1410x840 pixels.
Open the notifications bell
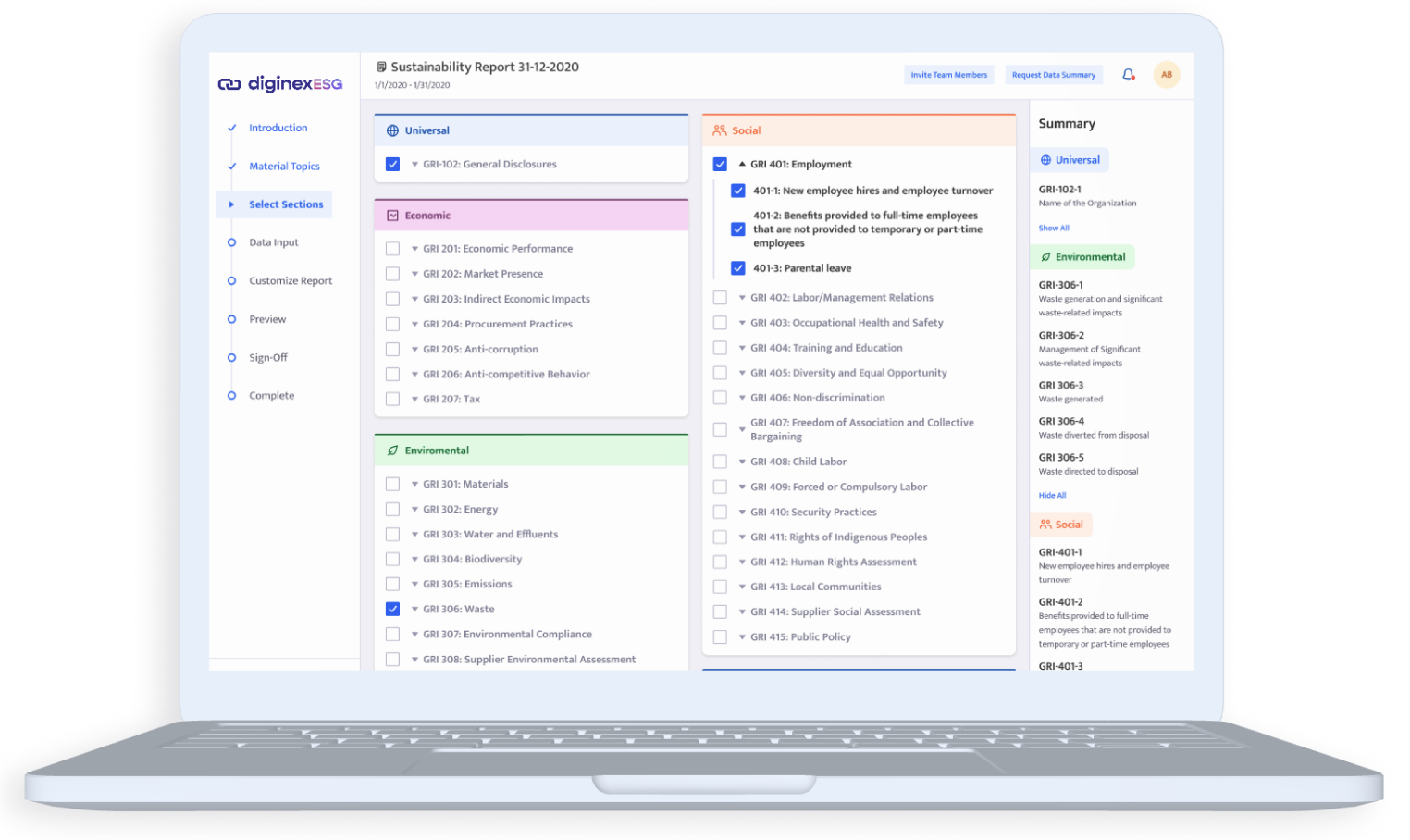click(x=1128, y=75)
